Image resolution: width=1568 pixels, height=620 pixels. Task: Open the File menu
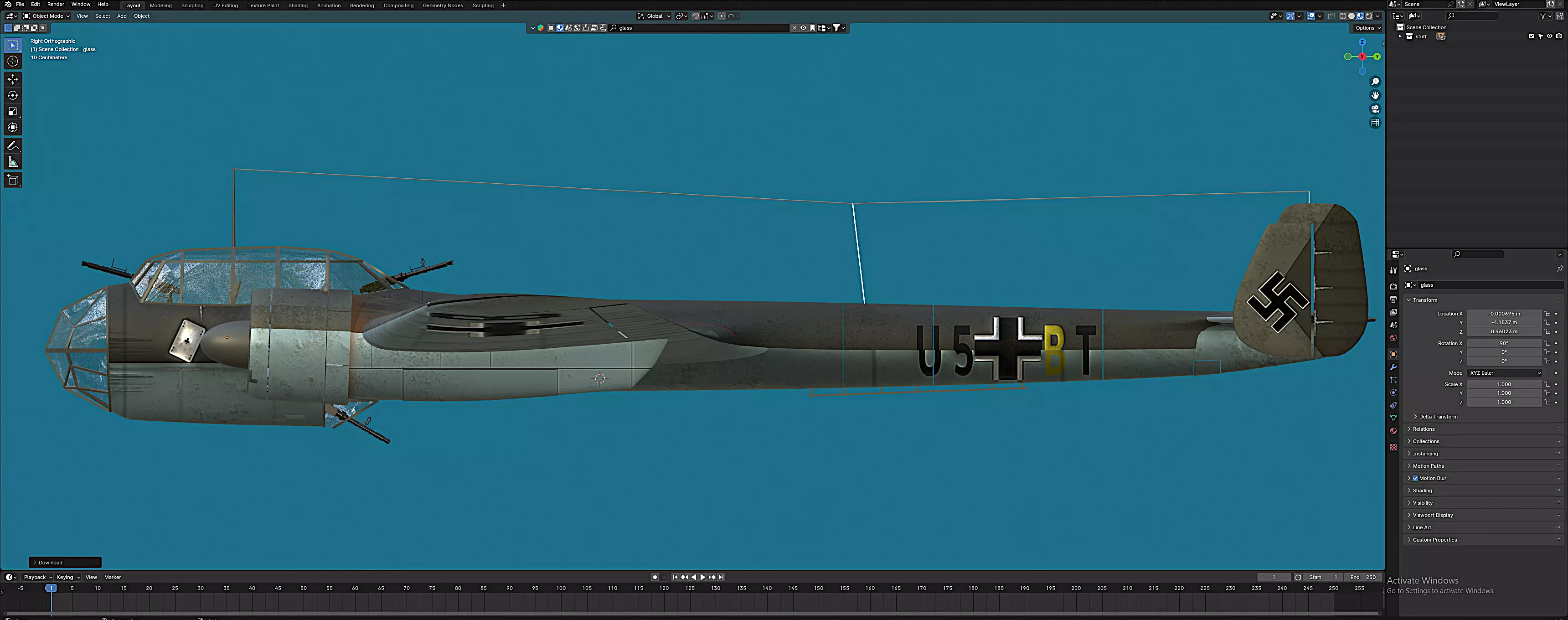click(x=20, y=4)
